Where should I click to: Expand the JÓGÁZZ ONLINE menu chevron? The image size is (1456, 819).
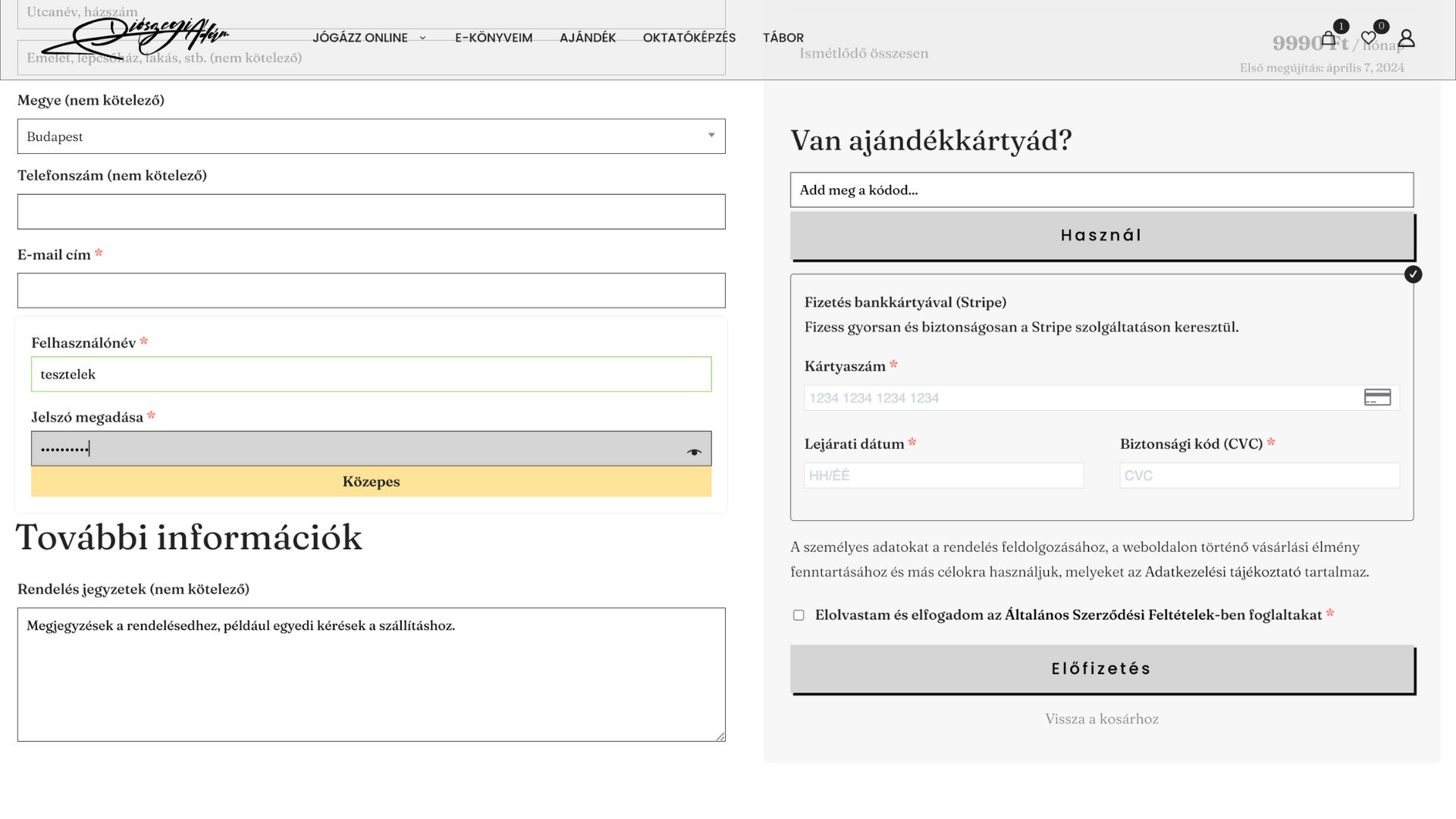click(x=422, y=38)
